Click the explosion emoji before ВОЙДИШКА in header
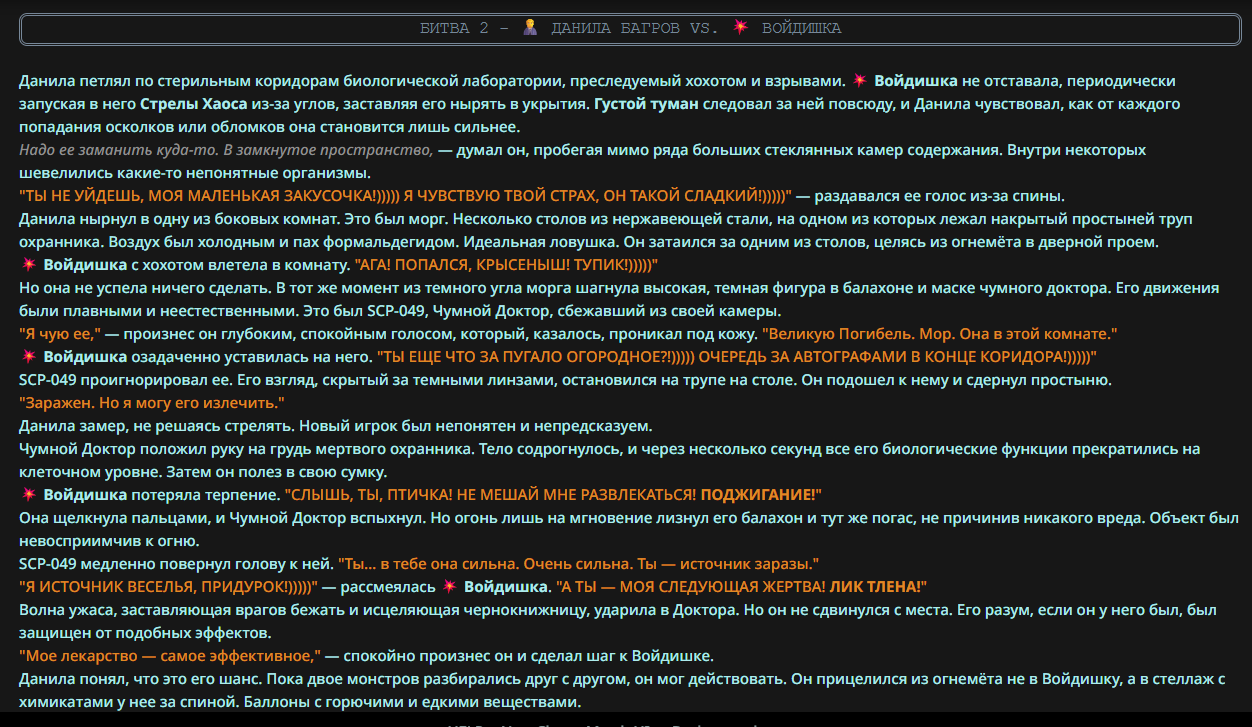This screenshot has width=1252, height=727. point(740,28)
